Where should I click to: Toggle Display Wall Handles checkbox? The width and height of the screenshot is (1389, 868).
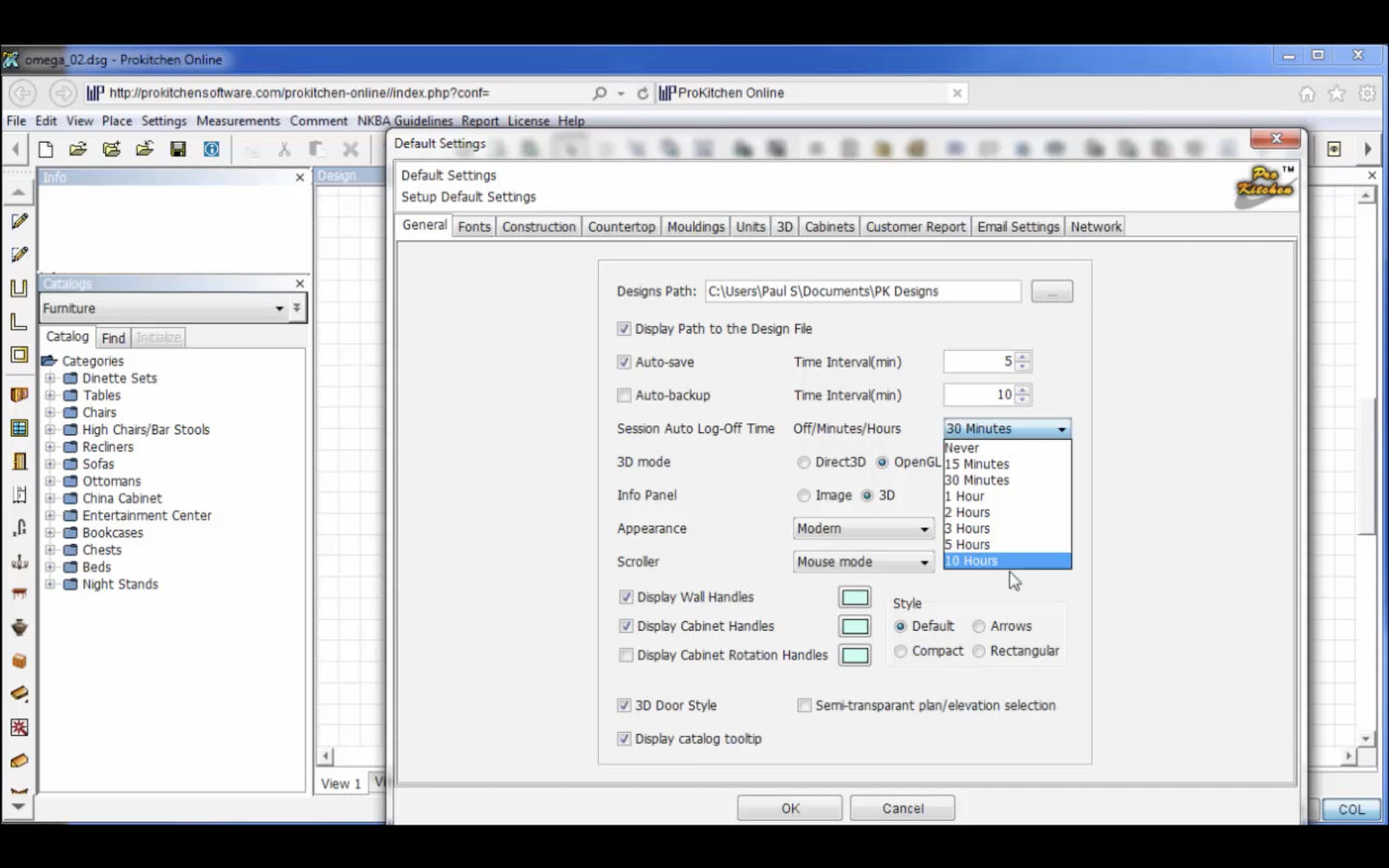(x=626, y=597)
